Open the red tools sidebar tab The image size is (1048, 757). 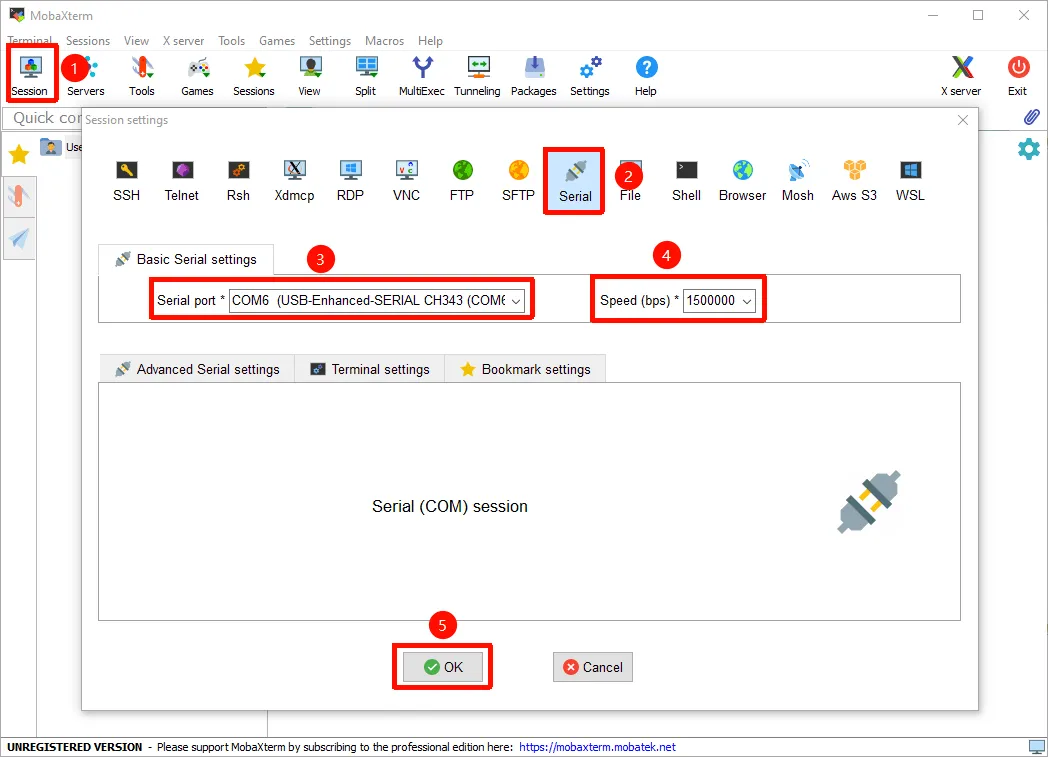19,196
